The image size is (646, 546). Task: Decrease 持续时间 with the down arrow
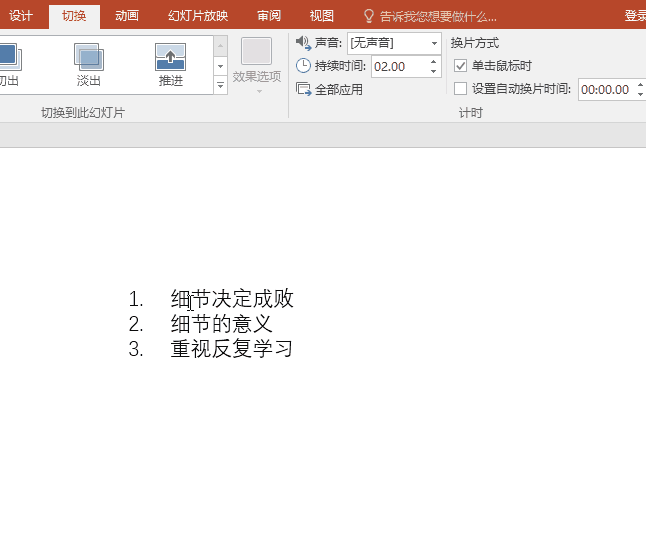click(433, 71)
